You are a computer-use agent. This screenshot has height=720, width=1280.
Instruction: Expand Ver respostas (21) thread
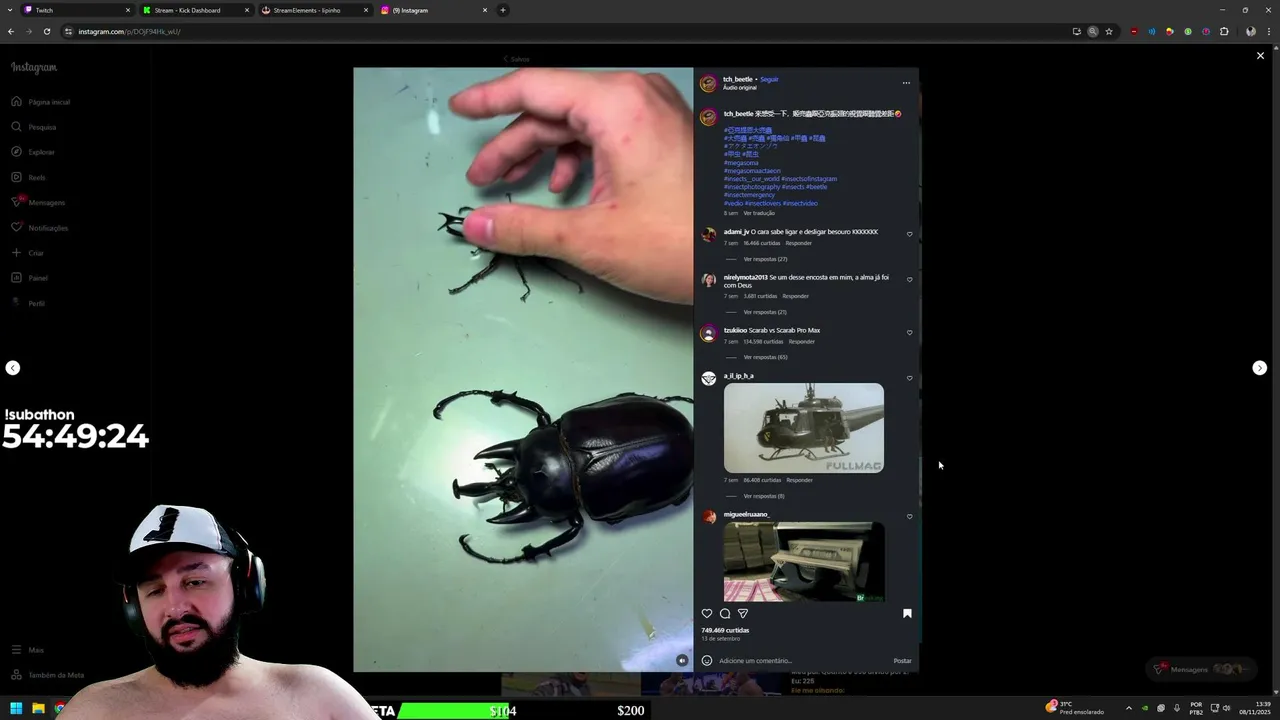tap(765, 312)
